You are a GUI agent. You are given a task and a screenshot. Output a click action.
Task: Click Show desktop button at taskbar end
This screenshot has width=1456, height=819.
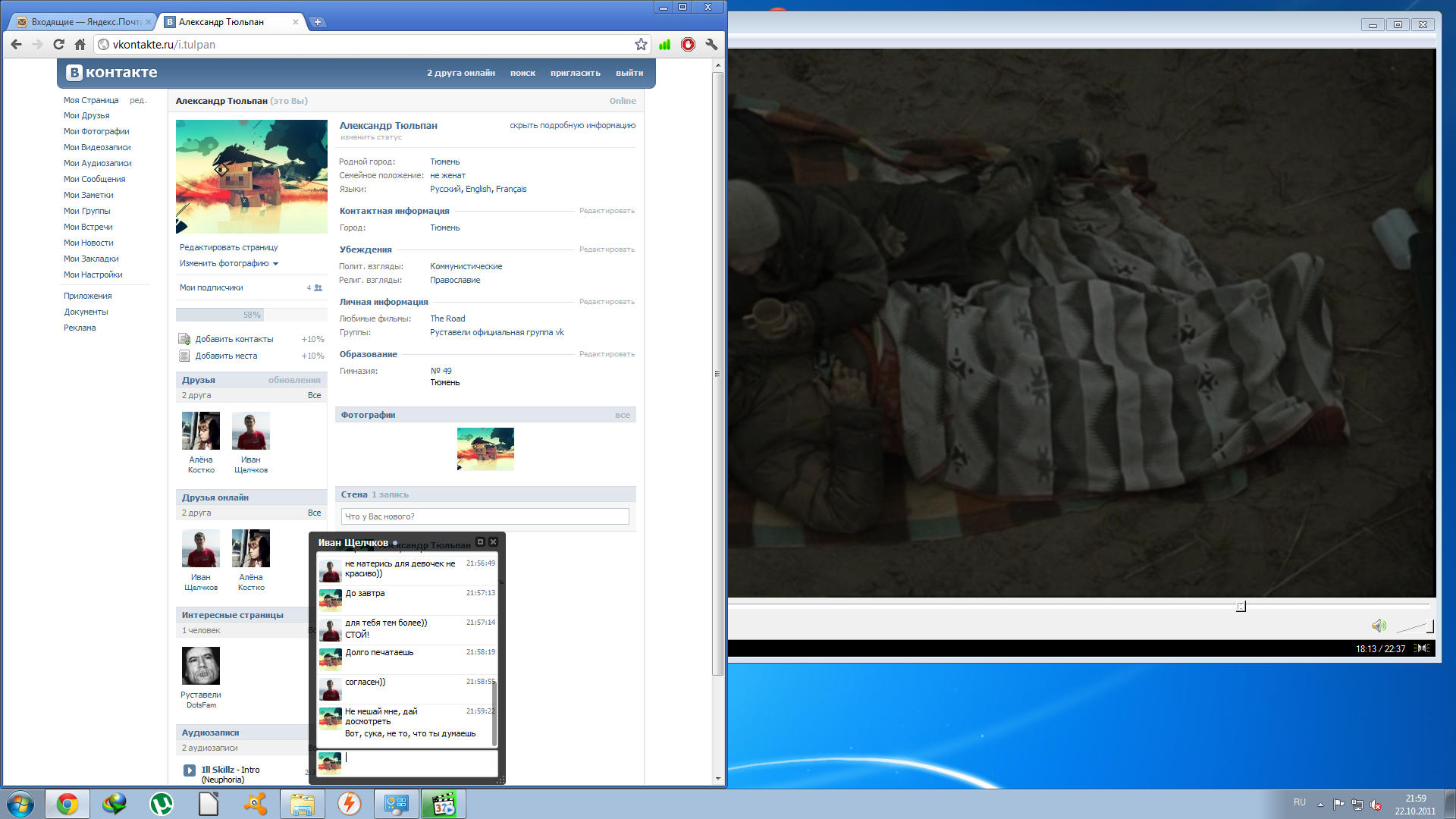point(1450,804)
